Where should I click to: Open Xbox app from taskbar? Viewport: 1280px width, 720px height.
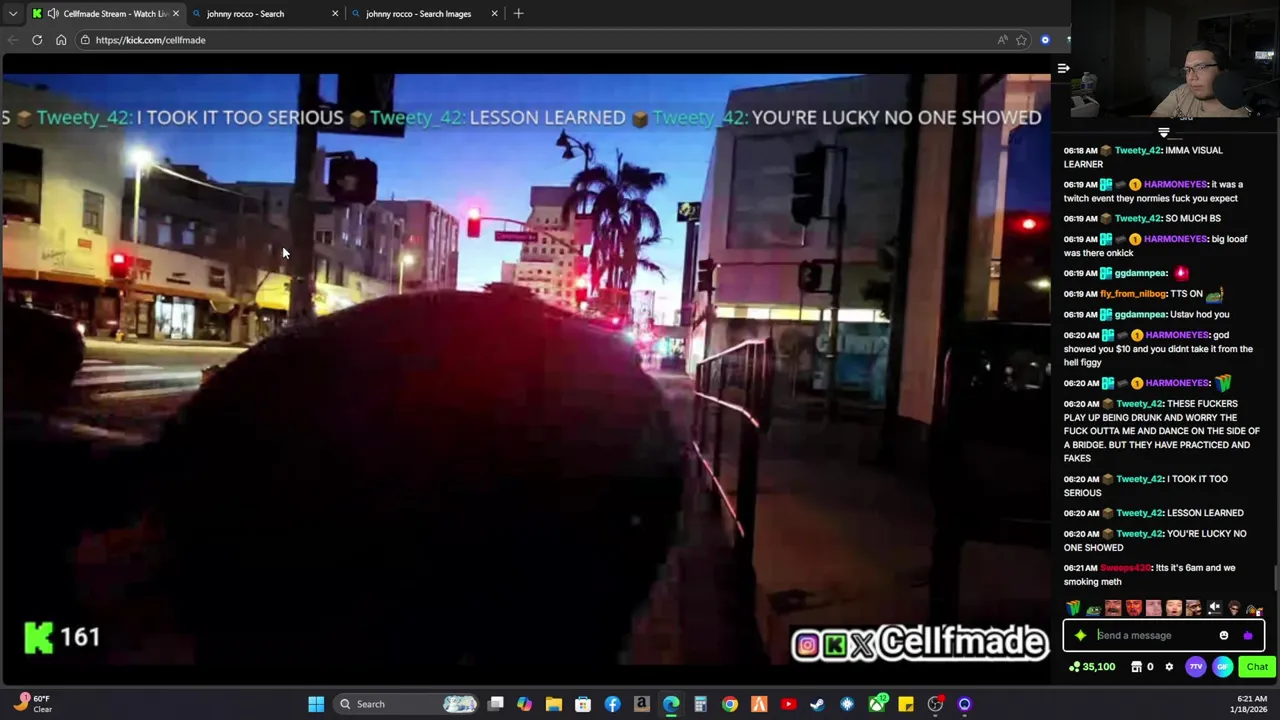coord(877,704)
